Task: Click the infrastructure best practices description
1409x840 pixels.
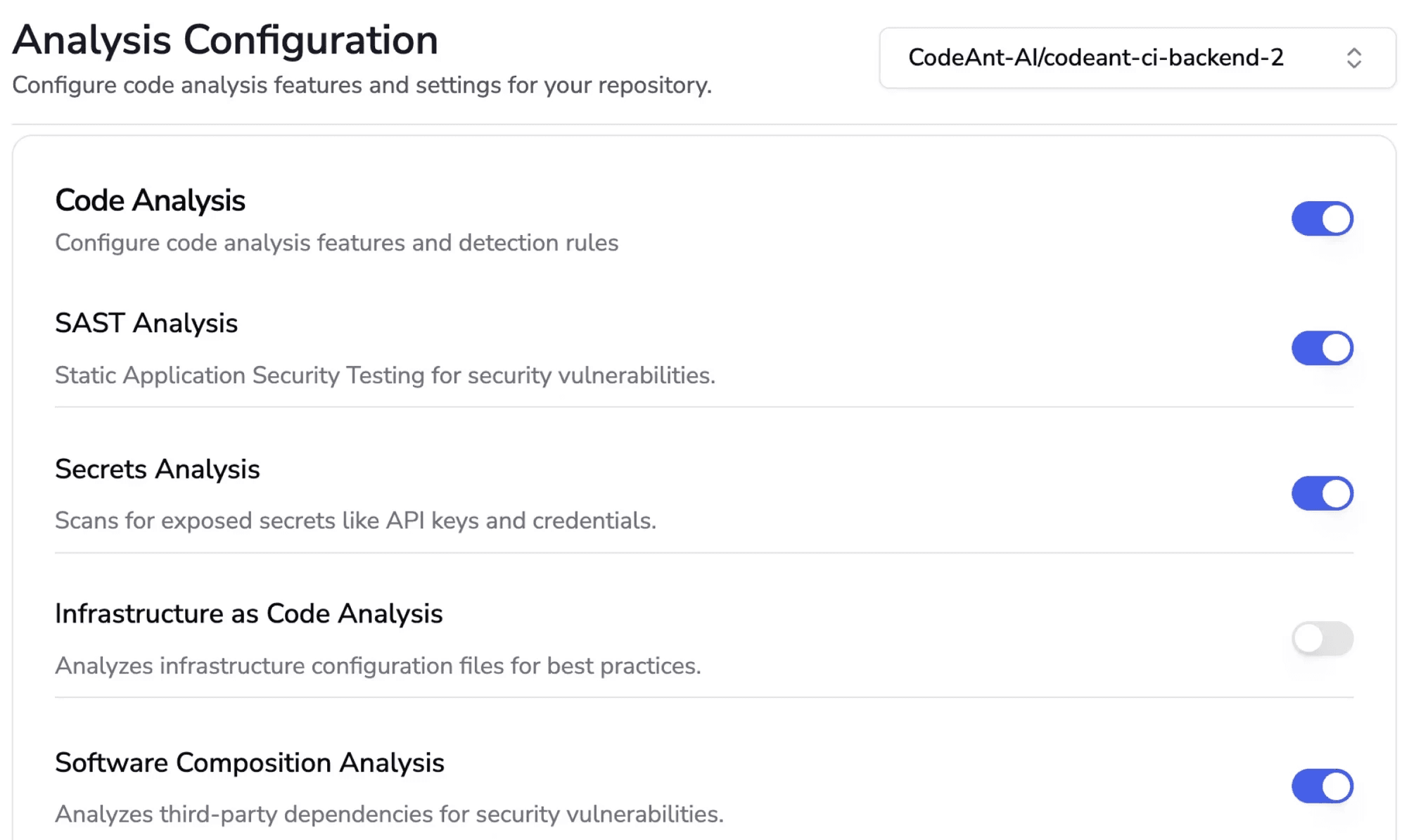Action: [x=378, y=666]
